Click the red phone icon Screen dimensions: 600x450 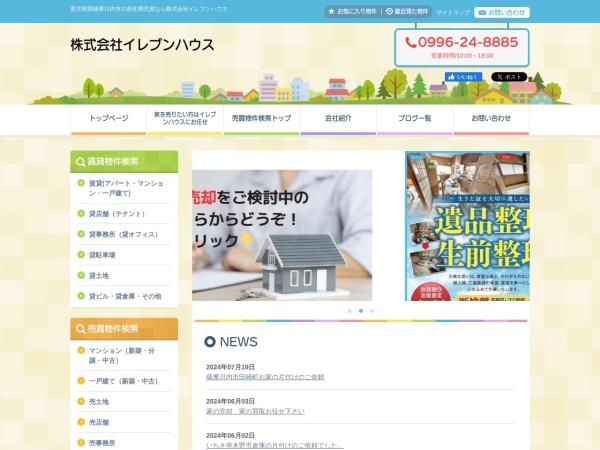coord(411,42)
